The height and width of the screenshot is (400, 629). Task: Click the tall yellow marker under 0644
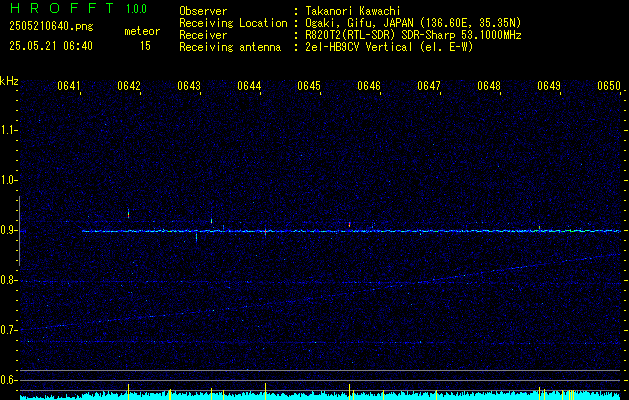[x=265, y=391]
